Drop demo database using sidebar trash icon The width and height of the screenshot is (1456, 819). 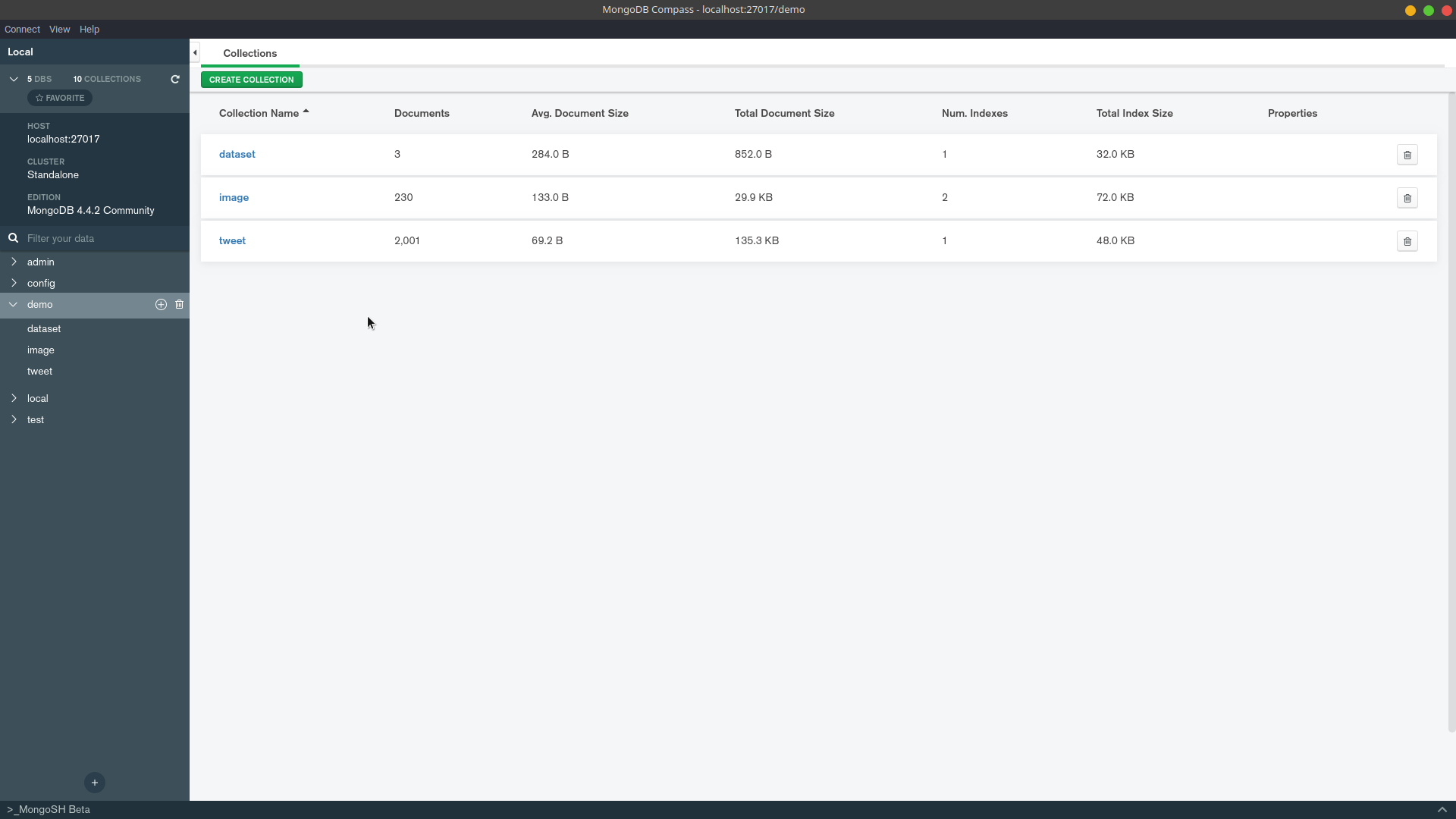point(180,304)
